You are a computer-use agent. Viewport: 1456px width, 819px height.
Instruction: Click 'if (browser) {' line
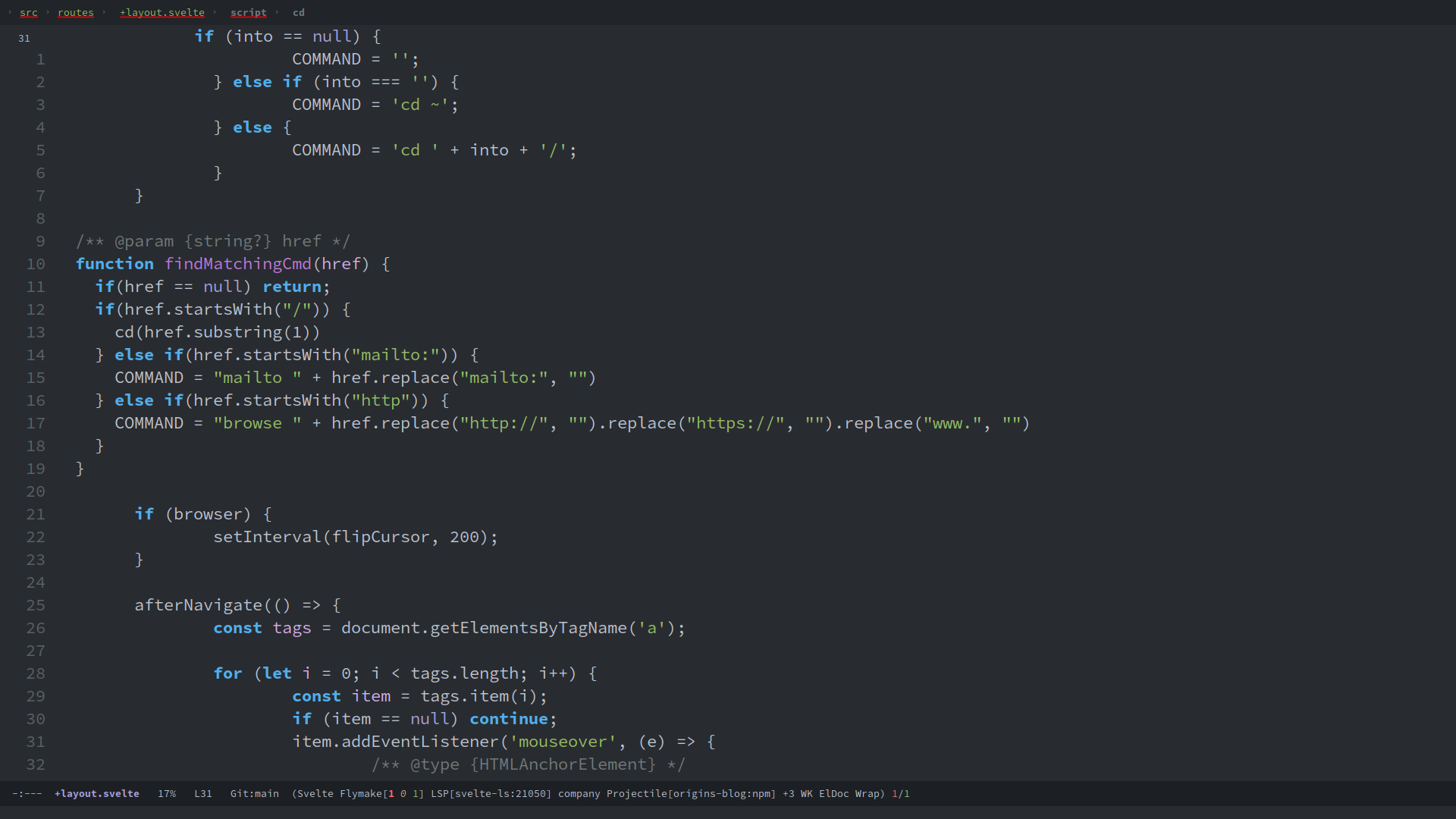(203, 514)
